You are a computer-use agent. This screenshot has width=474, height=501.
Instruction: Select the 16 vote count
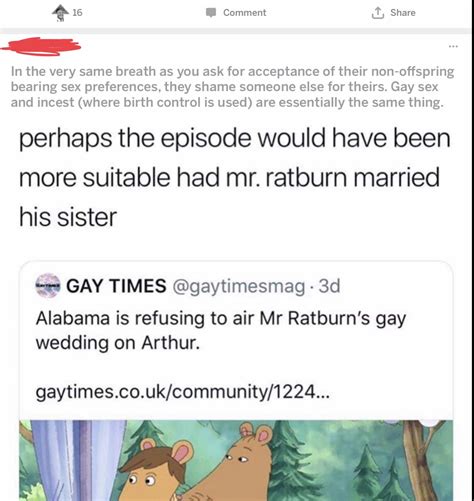click(x=77, y=13)
